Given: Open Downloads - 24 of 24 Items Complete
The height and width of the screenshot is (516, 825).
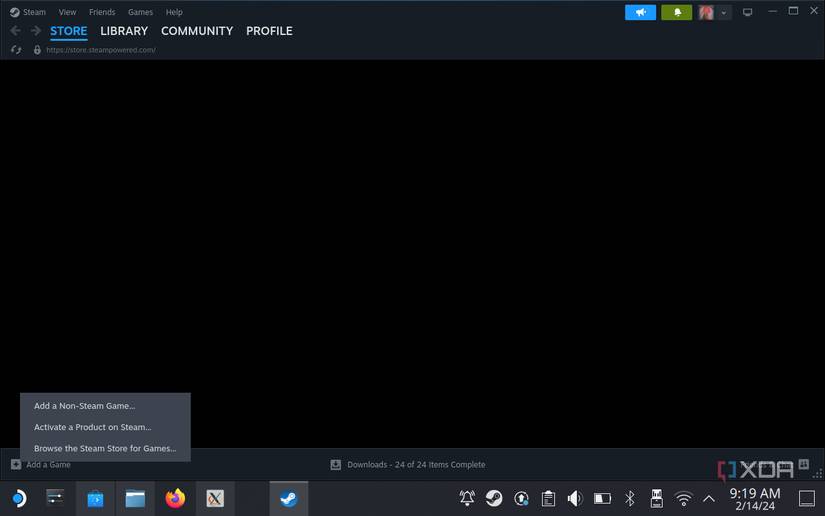Looking at the screenshot, I should coord(416,464).
